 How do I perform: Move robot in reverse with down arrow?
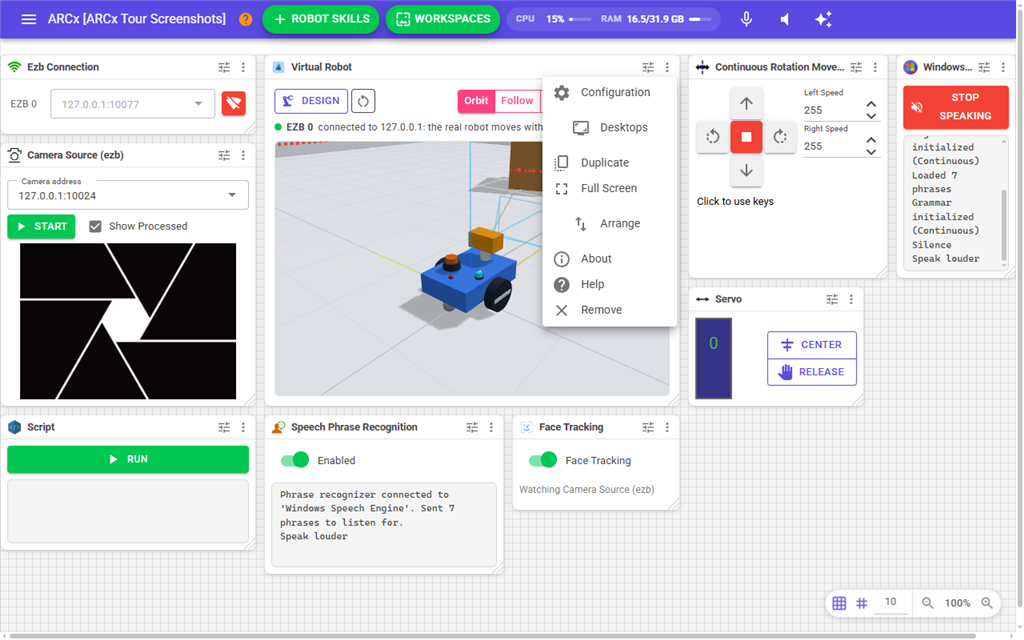pyautogui.click(x=746, y=170)
